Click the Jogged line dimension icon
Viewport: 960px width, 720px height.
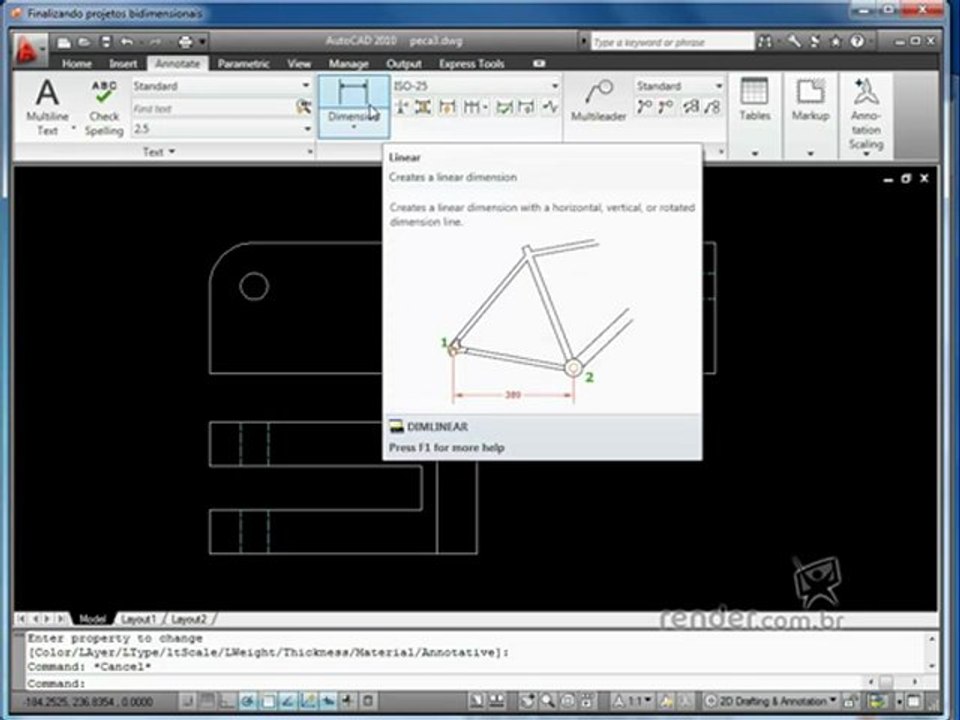click(x=550, y=108)
